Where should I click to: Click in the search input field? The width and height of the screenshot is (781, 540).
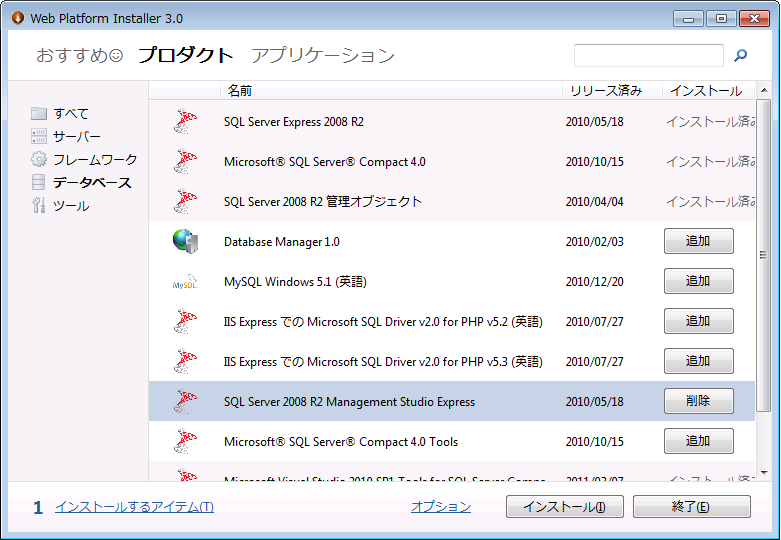pyautogui.click(x=649, y=55)
